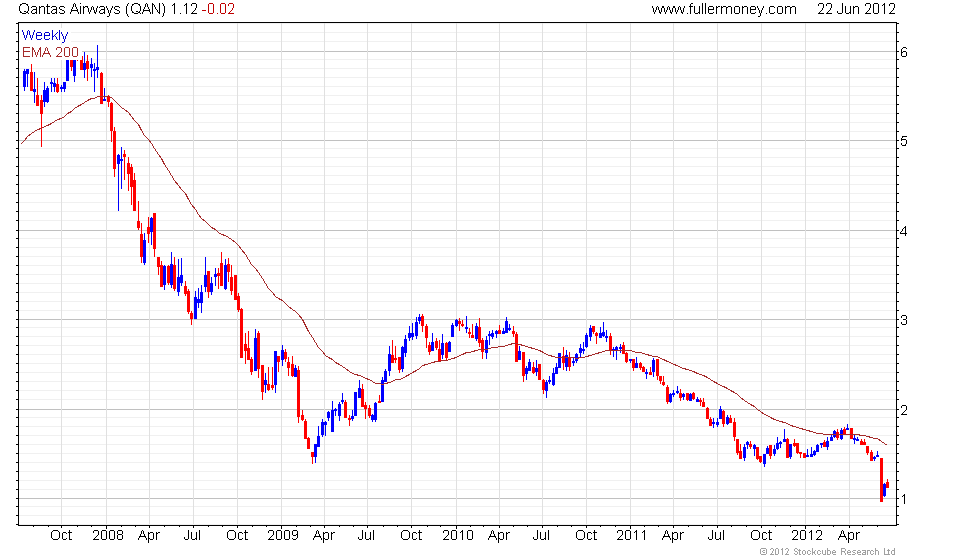Click the 2012 label on the time axis
This screenshot has width=980, height=560.
click(x=807, y=536)
